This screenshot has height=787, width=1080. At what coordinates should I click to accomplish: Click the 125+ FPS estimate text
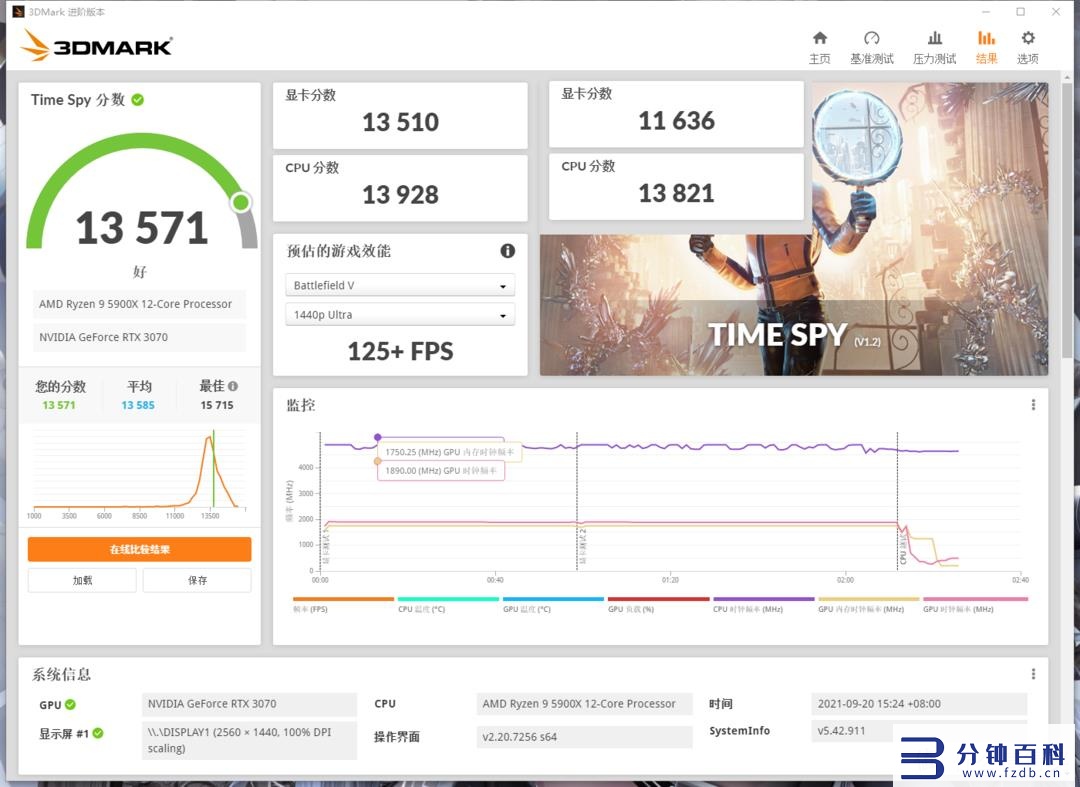pyautogui.click(x=400, y=351)
